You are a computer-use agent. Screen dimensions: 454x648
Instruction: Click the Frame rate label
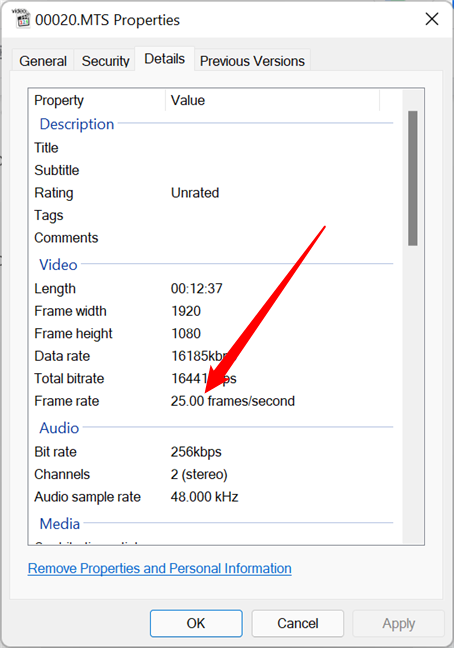(67, 401)
